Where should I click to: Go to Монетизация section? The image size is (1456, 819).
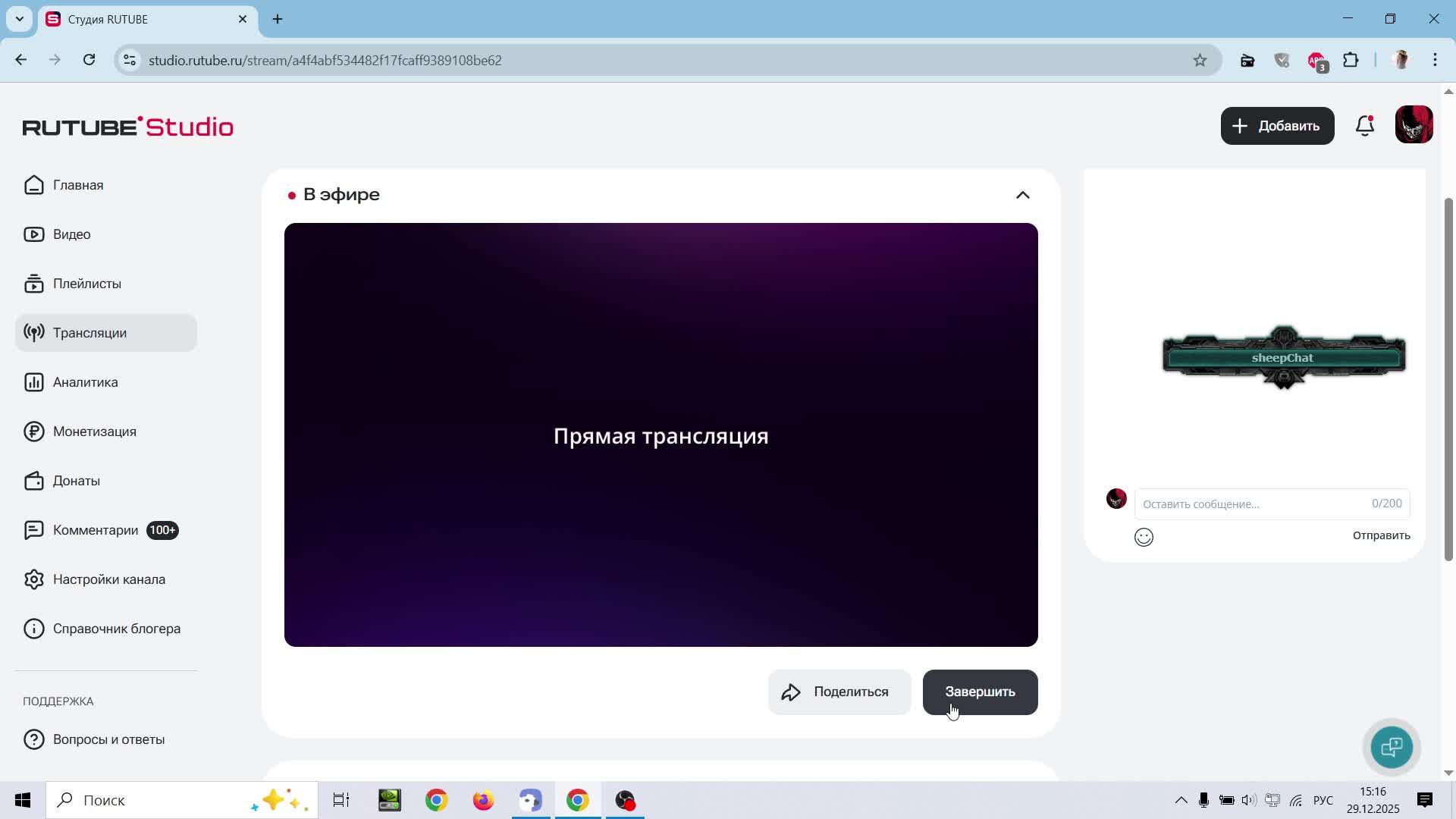[94, 431]
